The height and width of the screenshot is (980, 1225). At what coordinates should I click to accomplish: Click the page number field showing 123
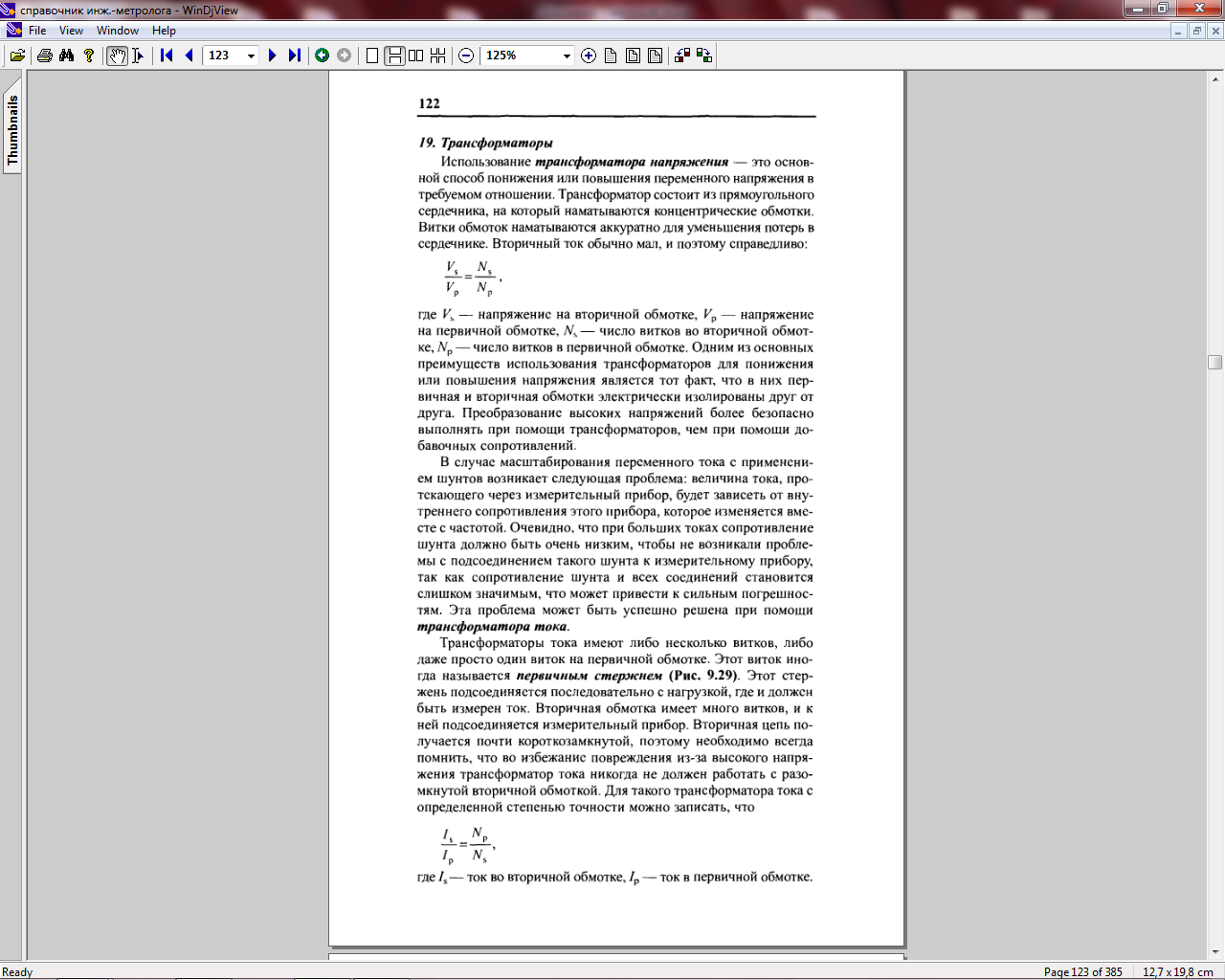point(225,56)
